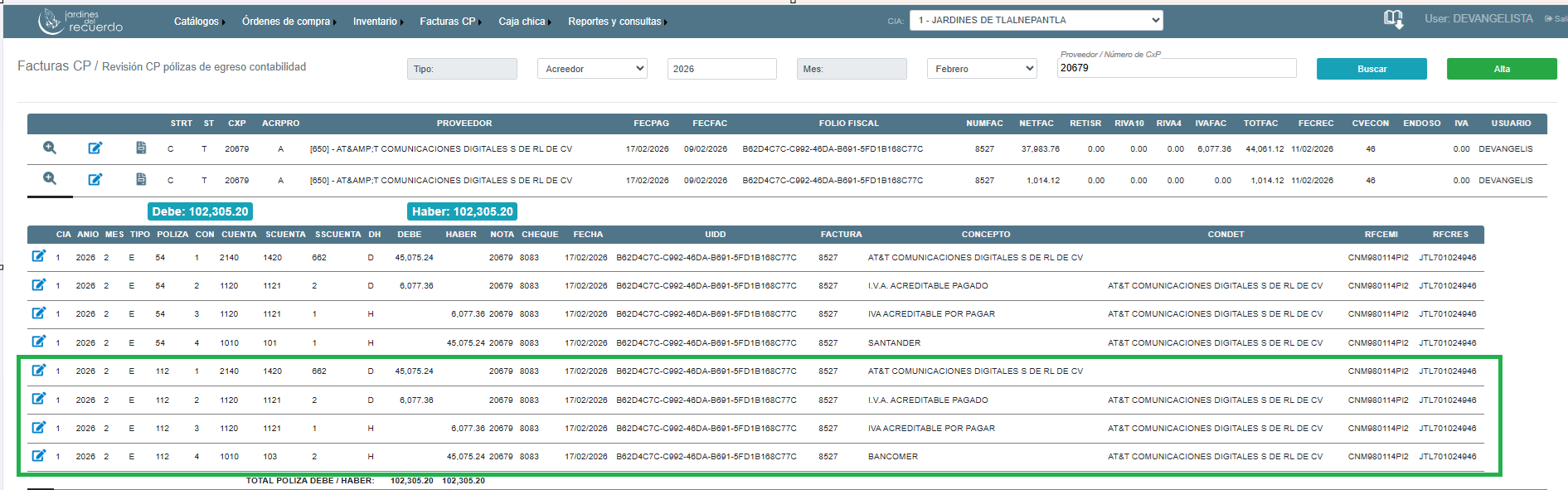This screenshot has width=1568, height=490.
Task: Click magnifier icon in second invoice row
Action: click(x=50, y=179)
